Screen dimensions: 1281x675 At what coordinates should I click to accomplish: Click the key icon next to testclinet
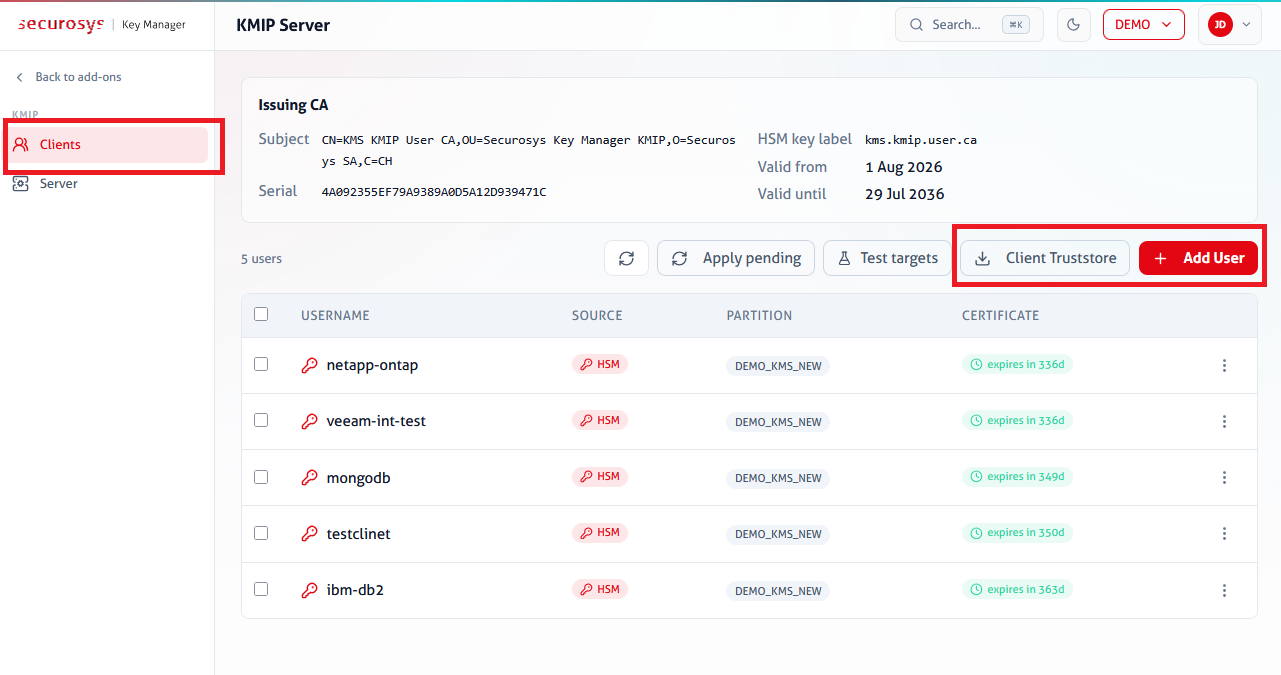(x=310, y=534)
